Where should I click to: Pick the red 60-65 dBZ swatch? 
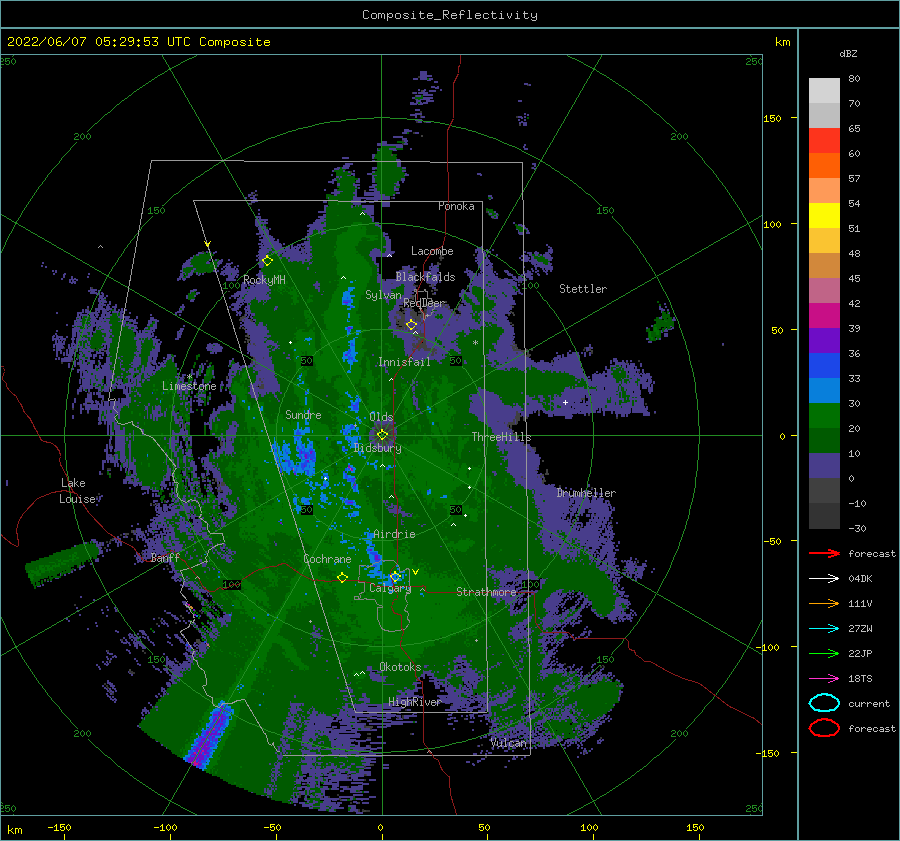[824, 141]
